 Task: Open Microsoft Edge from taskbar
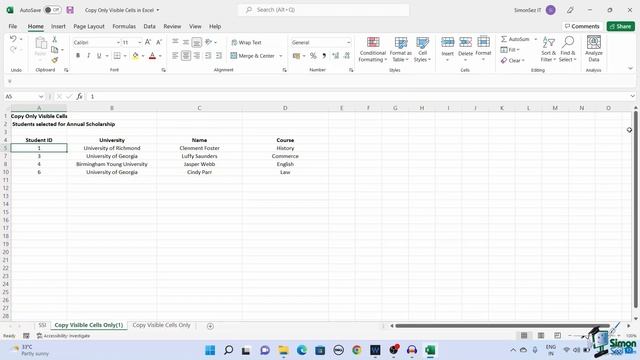point(302,350)
